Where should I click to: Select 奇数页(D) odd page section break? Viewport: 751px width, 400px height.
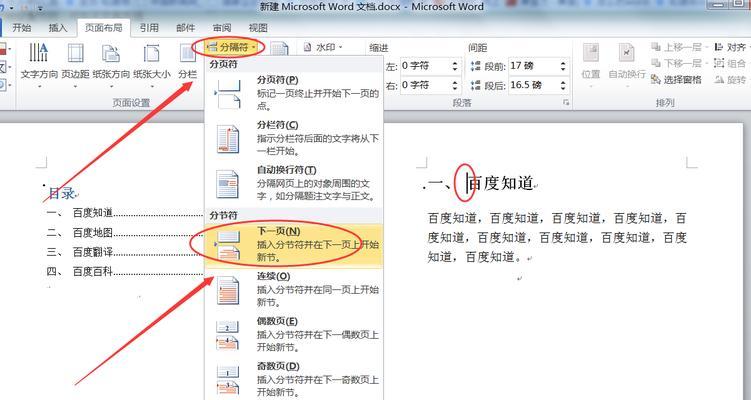(x=294, y=379)
